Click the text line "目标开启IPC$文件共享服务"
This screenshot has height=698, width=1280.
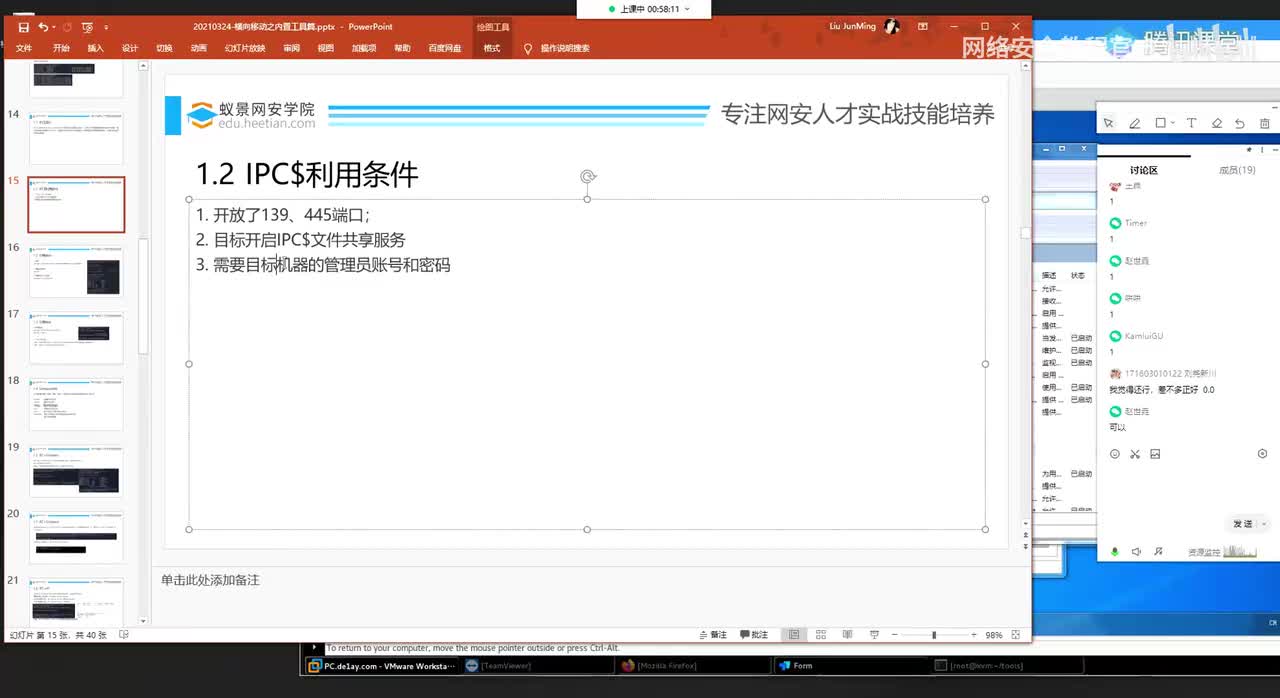309,240
